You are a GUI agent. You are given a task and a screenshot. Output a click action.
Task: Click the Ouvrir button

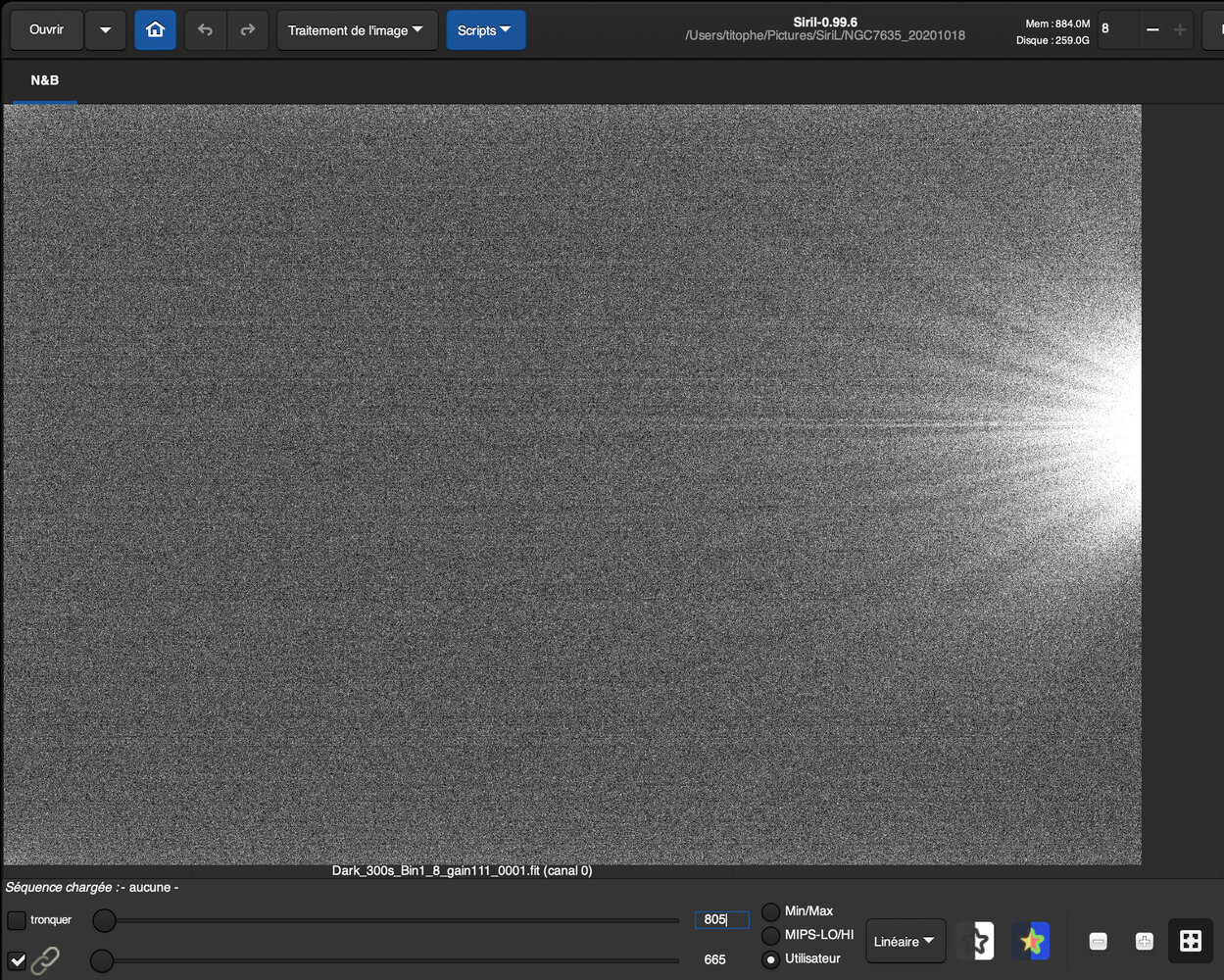pos(46,30)
